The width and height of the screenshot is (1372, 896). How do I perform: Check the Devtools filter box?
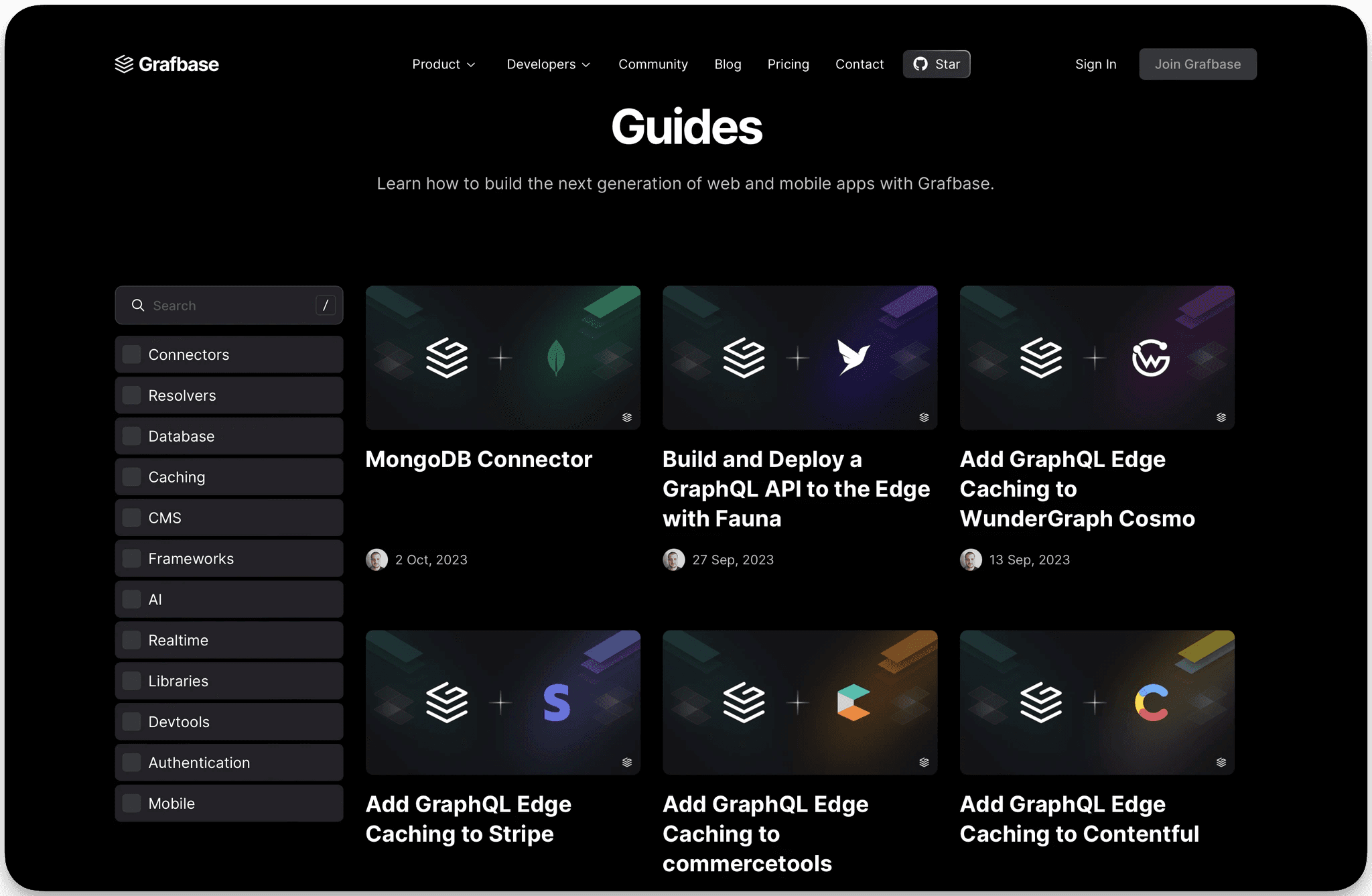tap(132, 722)
